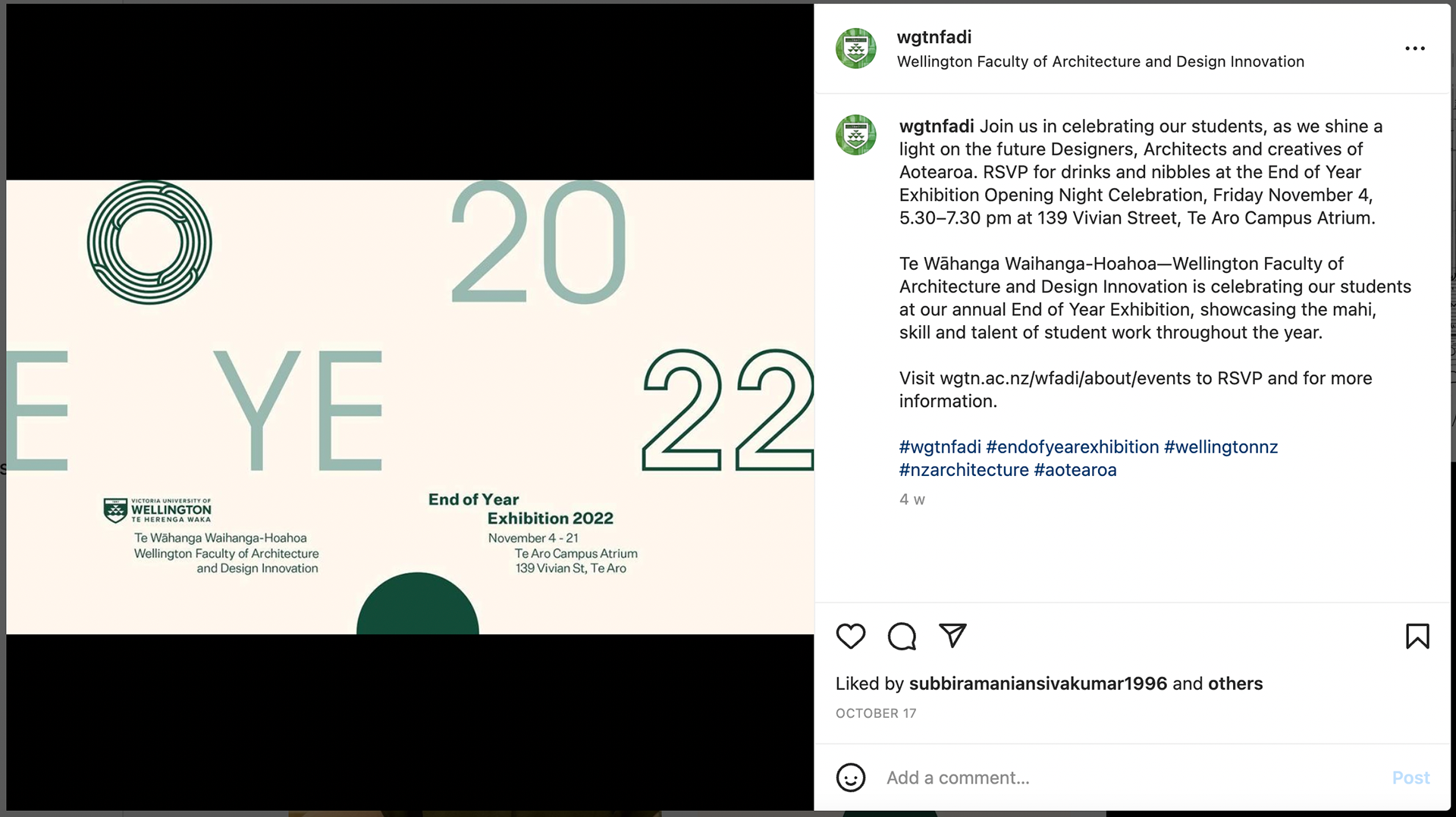This screenshot has width=1456, height=817.
Task: Open the #wellingtonnz hashtag
Action: click(x=1221, y=447)
